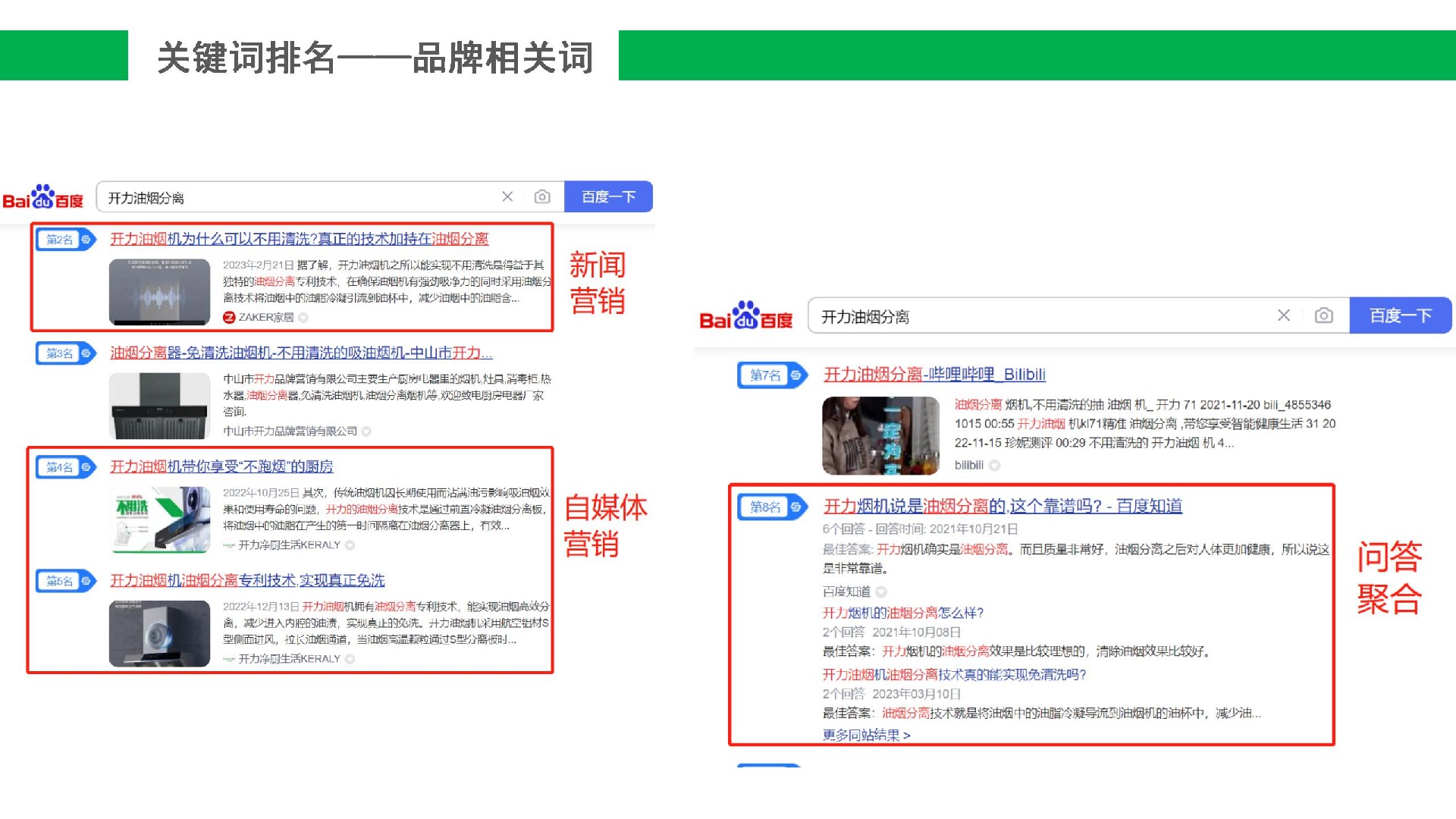
Task: Click the camera icon in right search bar
Action: click(1323, 315)
